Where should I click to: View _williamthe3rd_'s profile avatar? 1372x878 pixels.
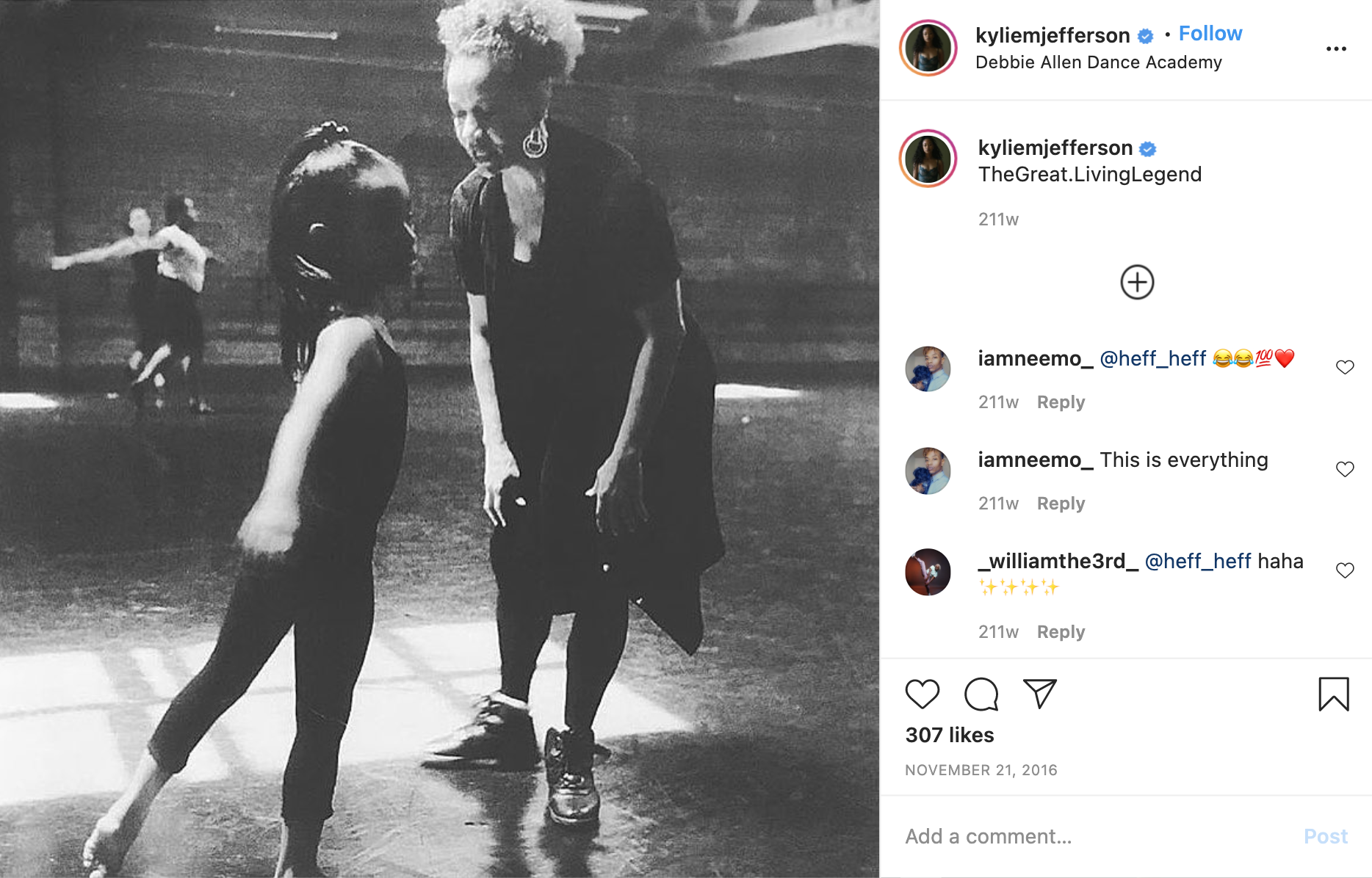tap(928, 572)
